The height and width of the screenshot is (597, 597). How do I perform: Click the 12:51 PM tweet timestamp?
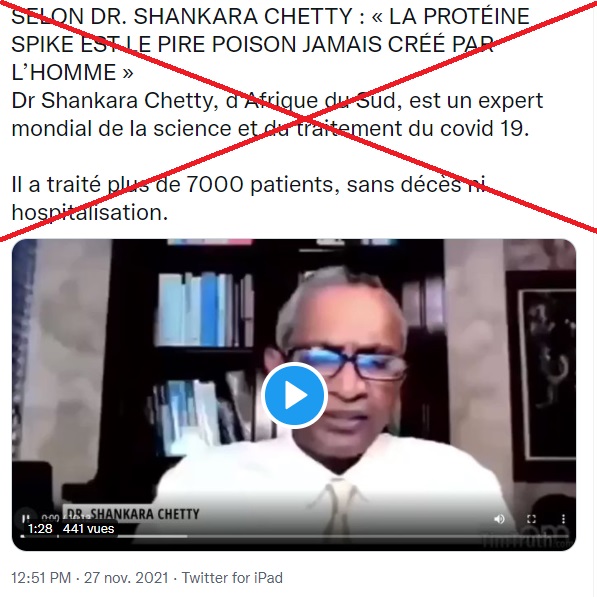click(41, 578)
